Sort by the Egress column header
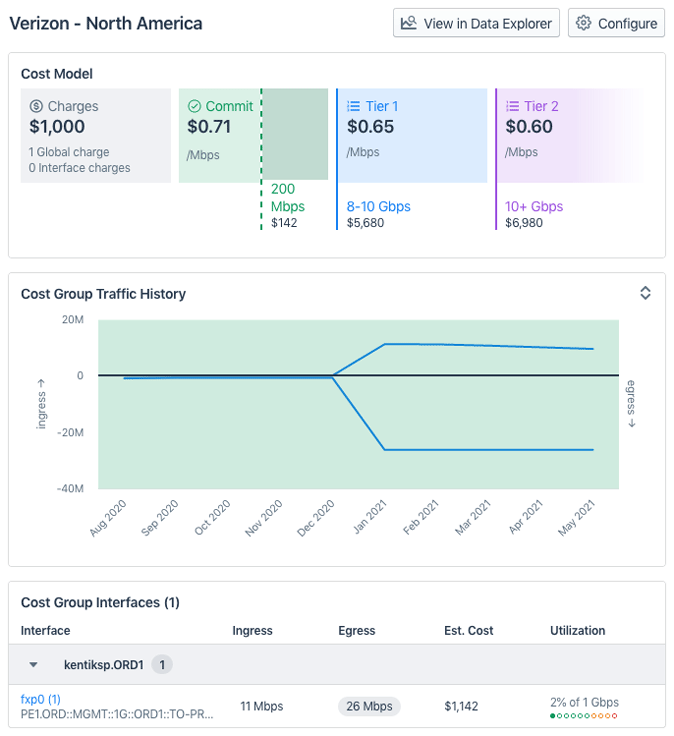Screen dimensions: 674x736 point(357,631)
